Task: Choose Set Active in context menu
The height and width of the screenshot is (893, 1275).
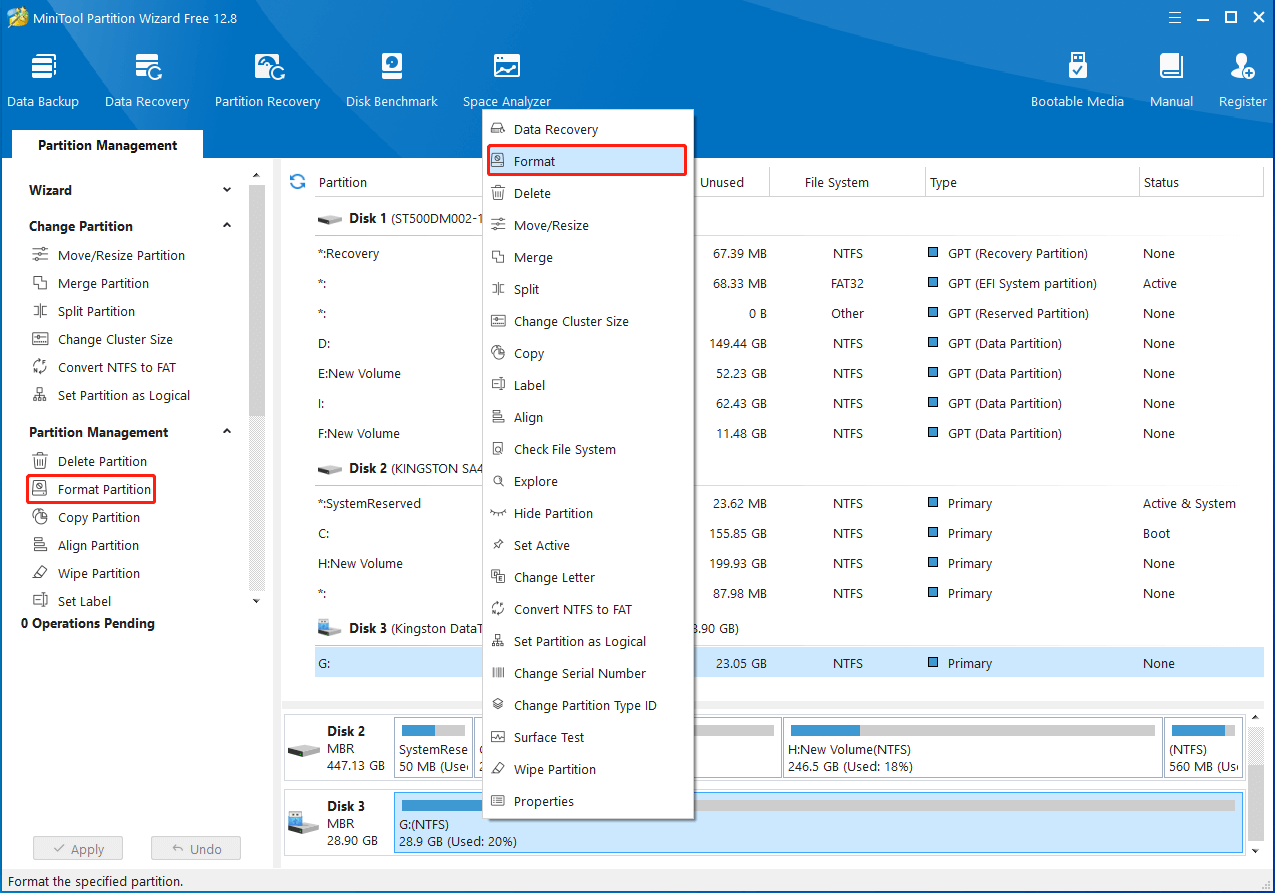Action: coord(588,545)
